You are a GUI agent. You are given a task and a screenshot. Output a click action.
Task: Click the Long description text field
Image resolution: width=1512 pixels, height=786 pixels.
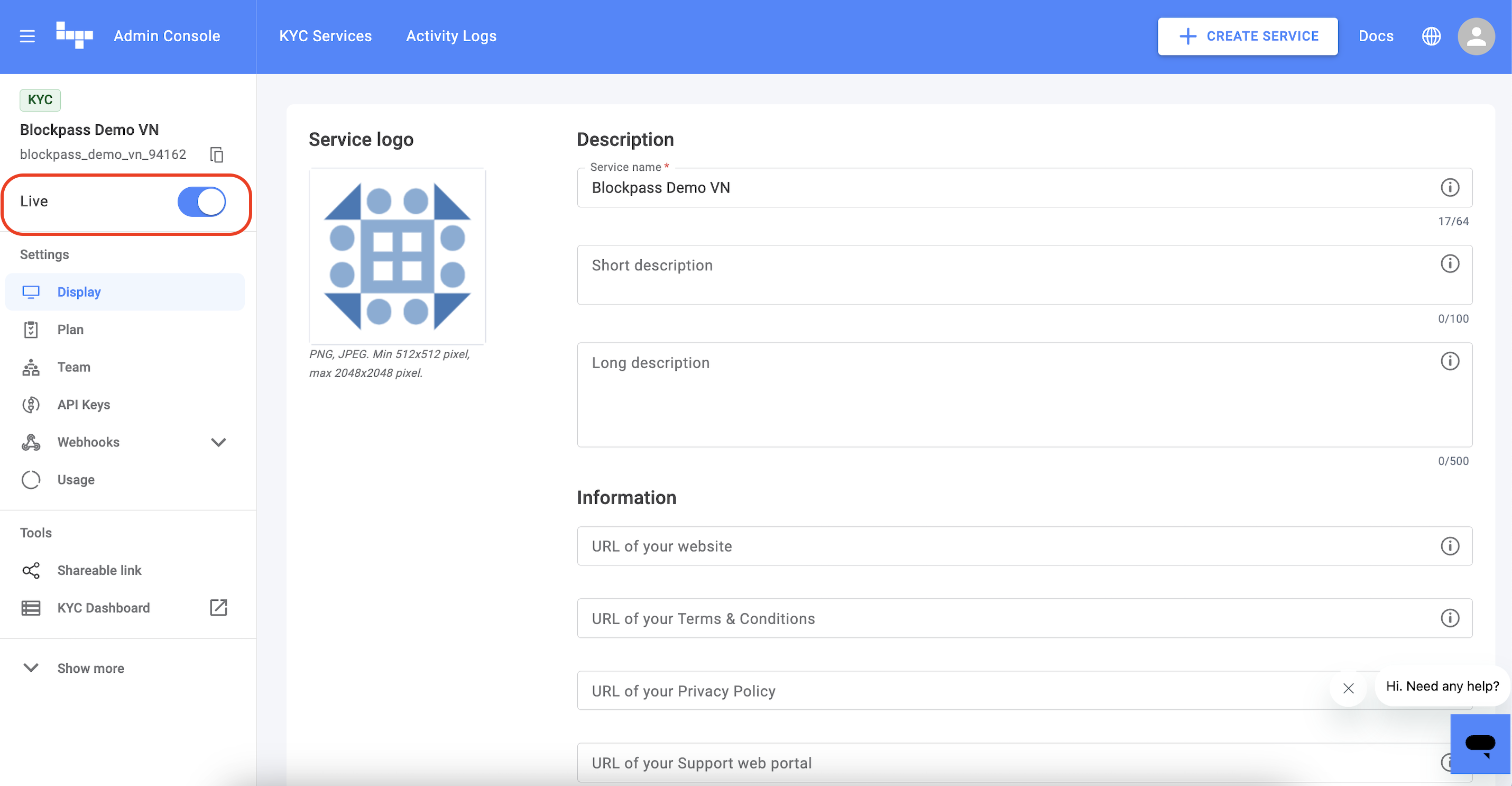pyautogui.click(x=998, y=395)
